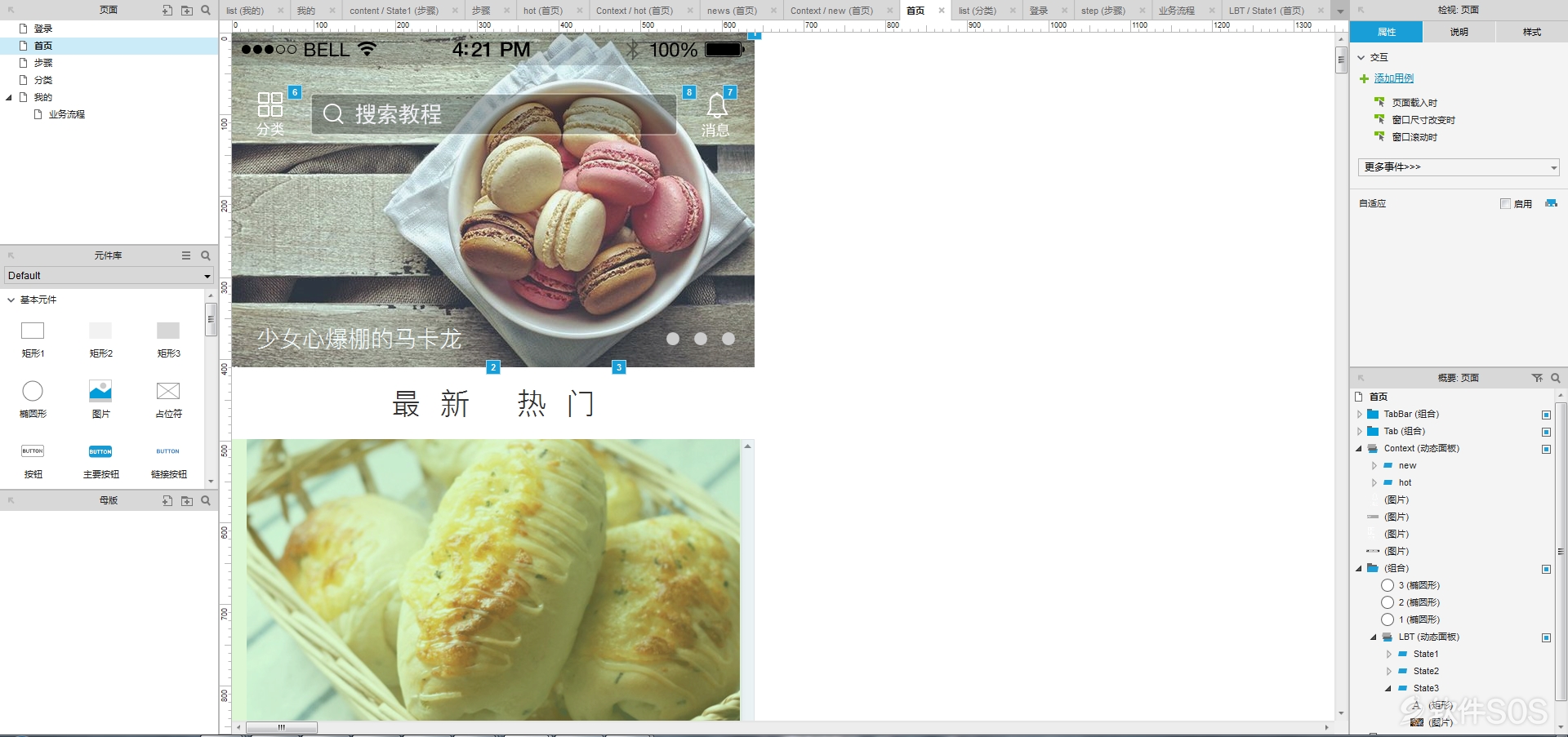Select the 热门 tab label on canvas
Image resolution: width=1568 pixels, height=737 pixels.
[556, 404]
